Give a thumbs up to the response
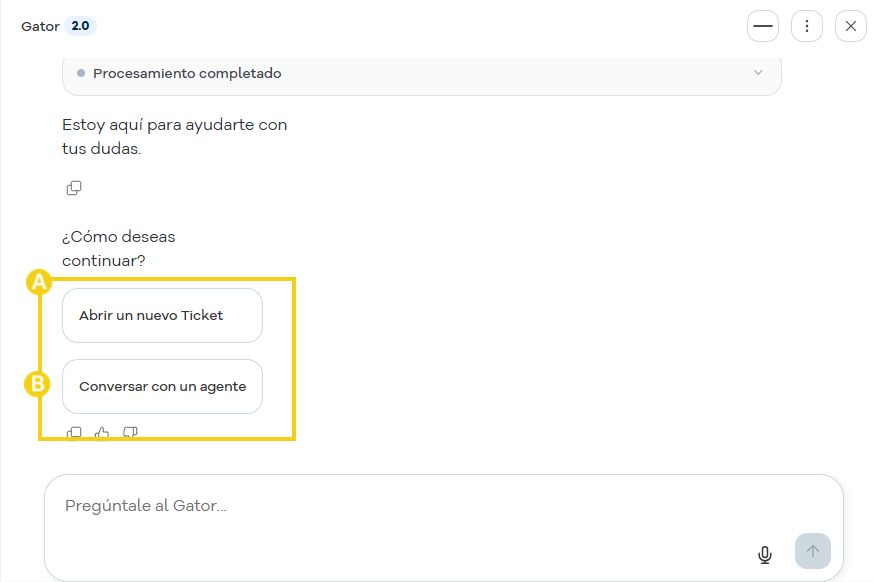The width and height of the screenshot is (873, 582). (x=102, y=433)
